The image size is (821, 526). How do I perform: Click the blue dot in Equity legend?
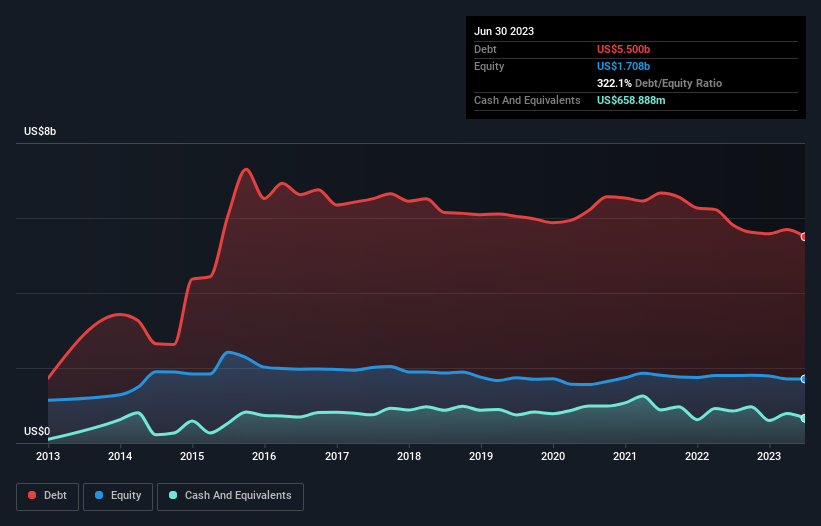99,495
